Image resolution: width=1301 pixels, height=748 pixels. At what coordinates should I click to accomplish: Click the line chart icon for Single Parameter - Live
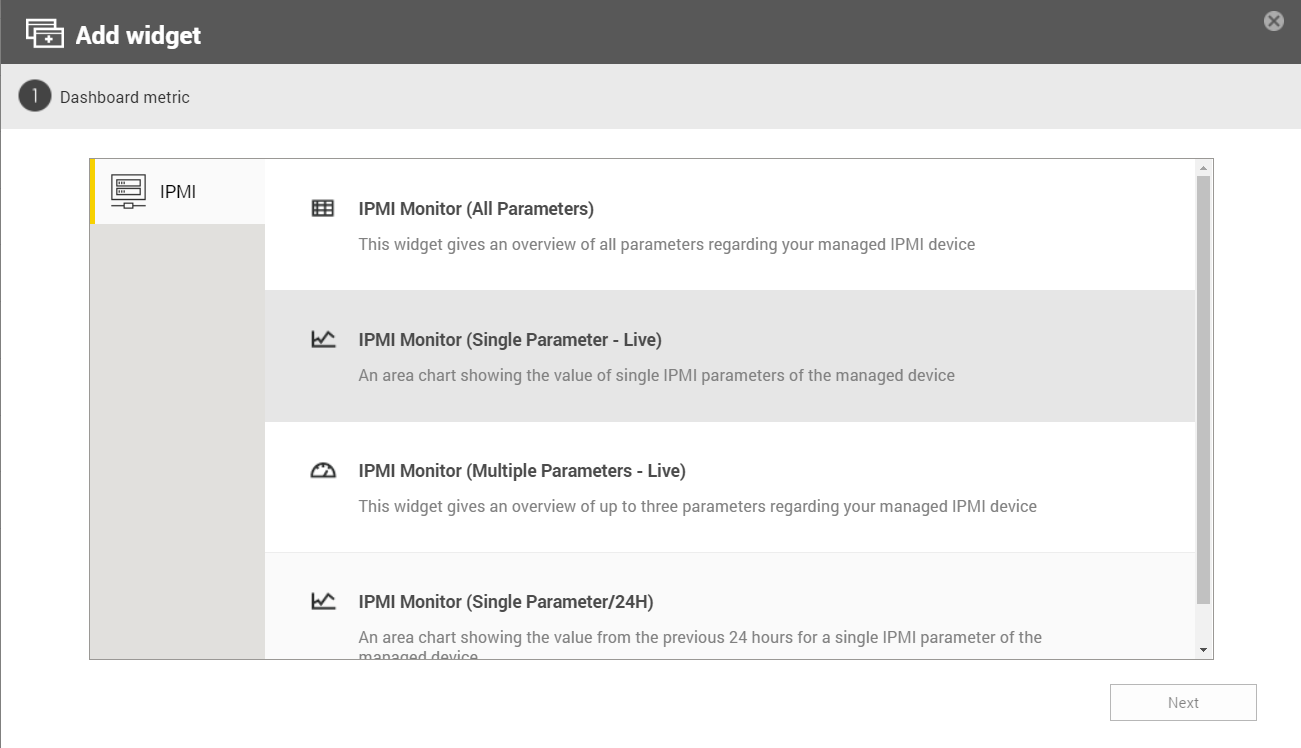[x=323, y=339]
